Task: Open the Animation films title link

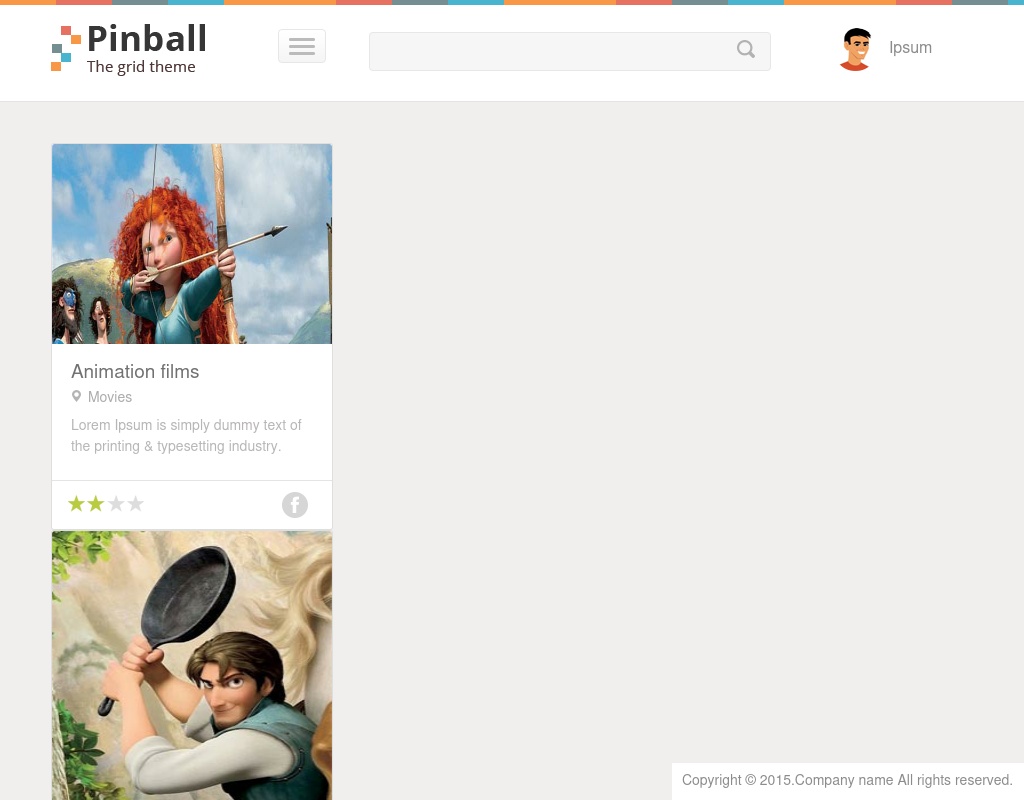Action: click(135, 372)
